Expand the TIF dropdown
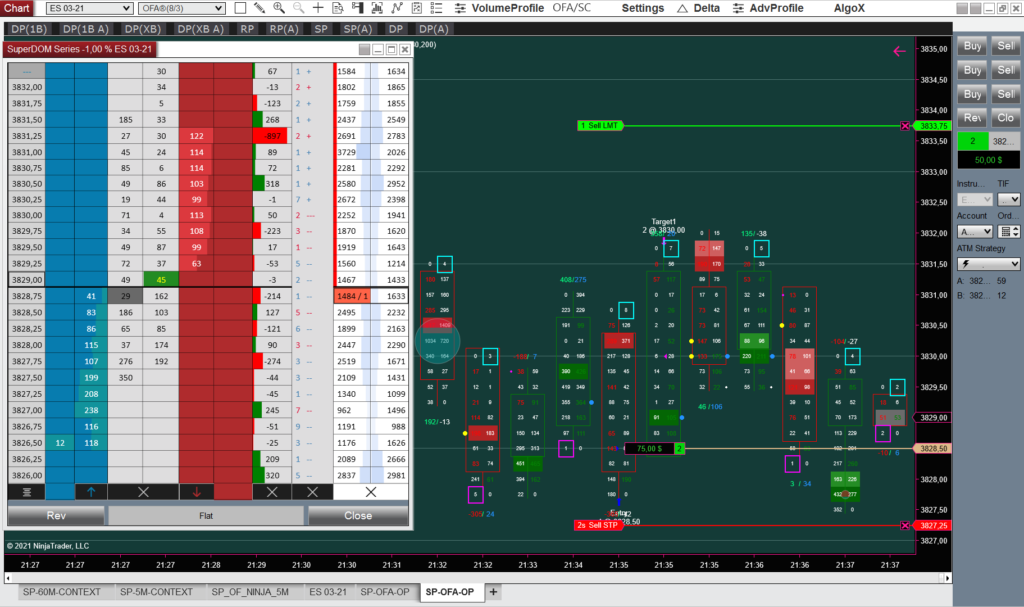1024x607 pixels. (1008, 199)
